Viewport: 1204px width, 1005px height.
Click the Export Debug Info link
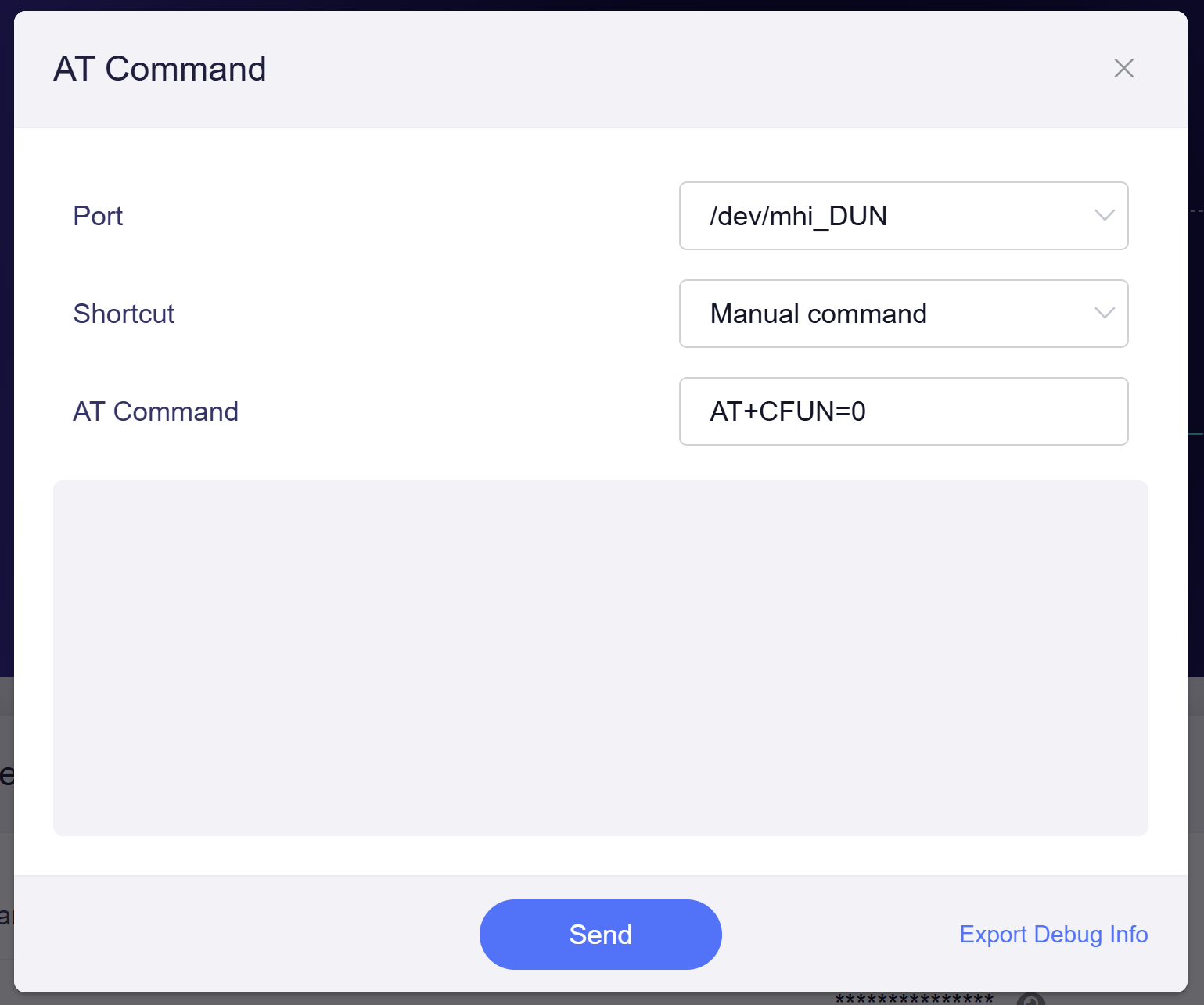1053,935
